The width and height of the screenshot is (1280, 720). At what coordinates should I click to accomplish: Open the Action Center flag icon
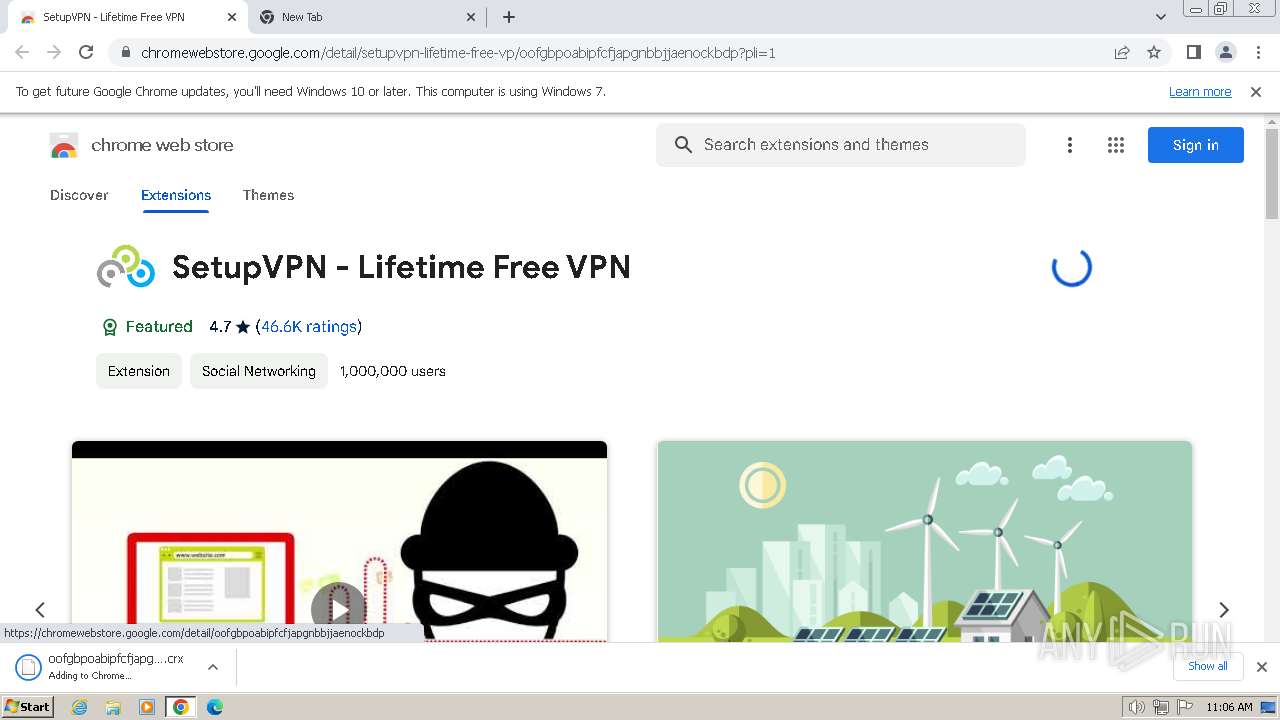tap(1183, 707)
